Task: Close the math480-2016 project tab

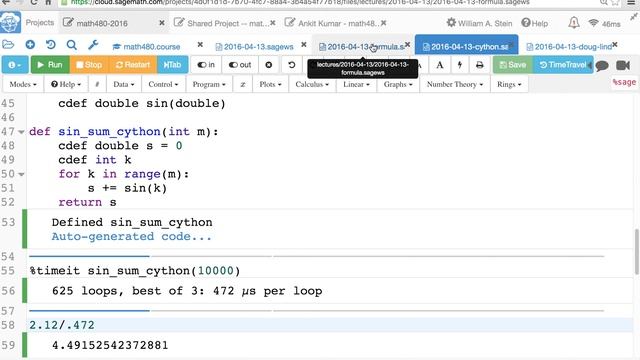Action: point(162,23)
